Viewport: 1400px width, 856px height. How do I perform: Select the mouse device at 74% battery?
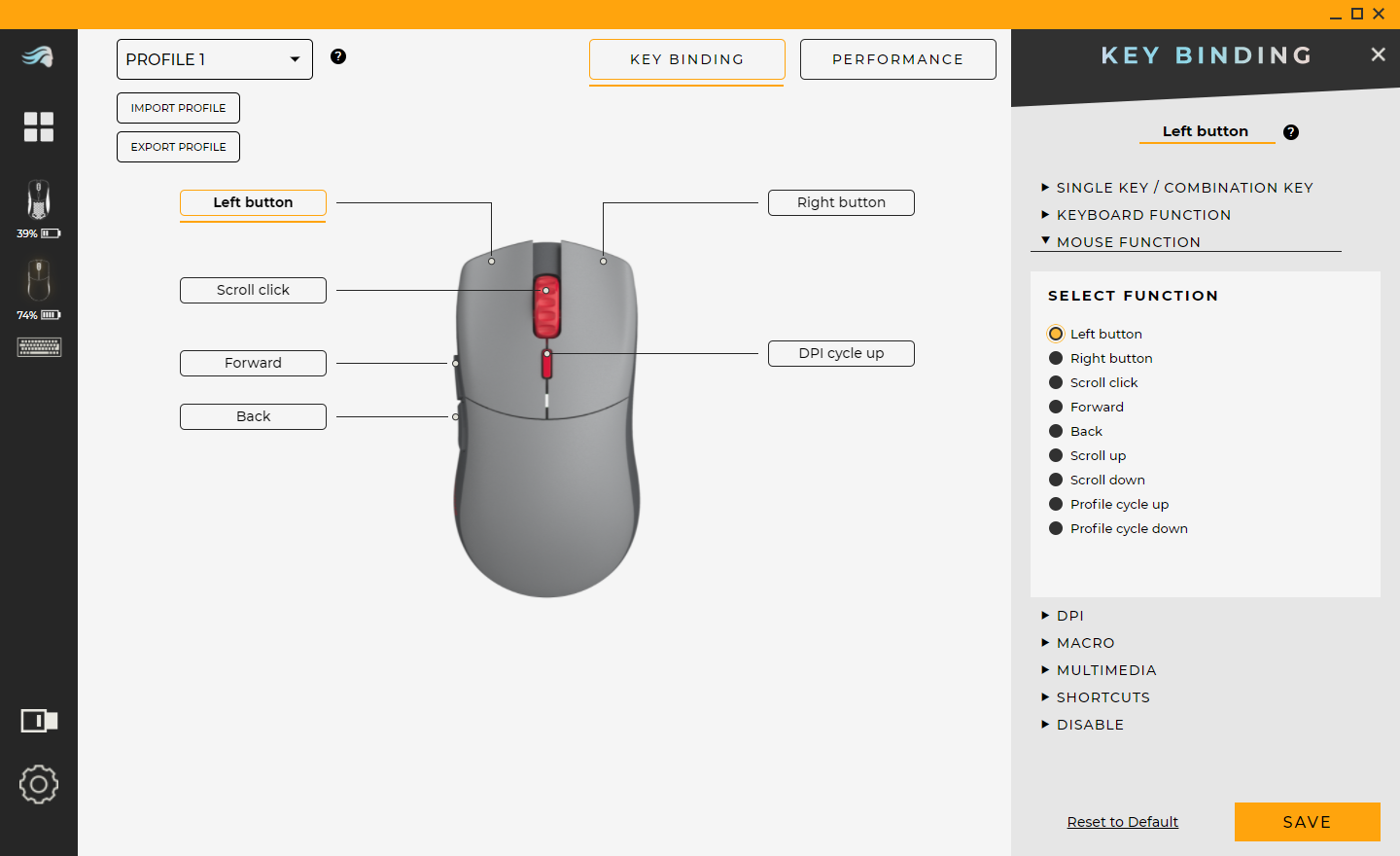39,285
